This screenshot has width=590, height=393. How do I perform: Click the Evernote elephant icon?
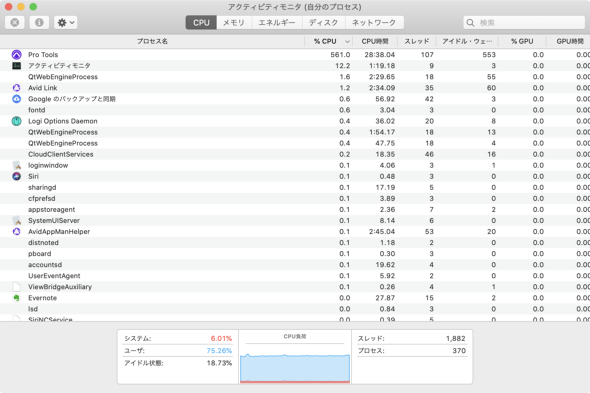pyautogui.click(x=17, y=298)
